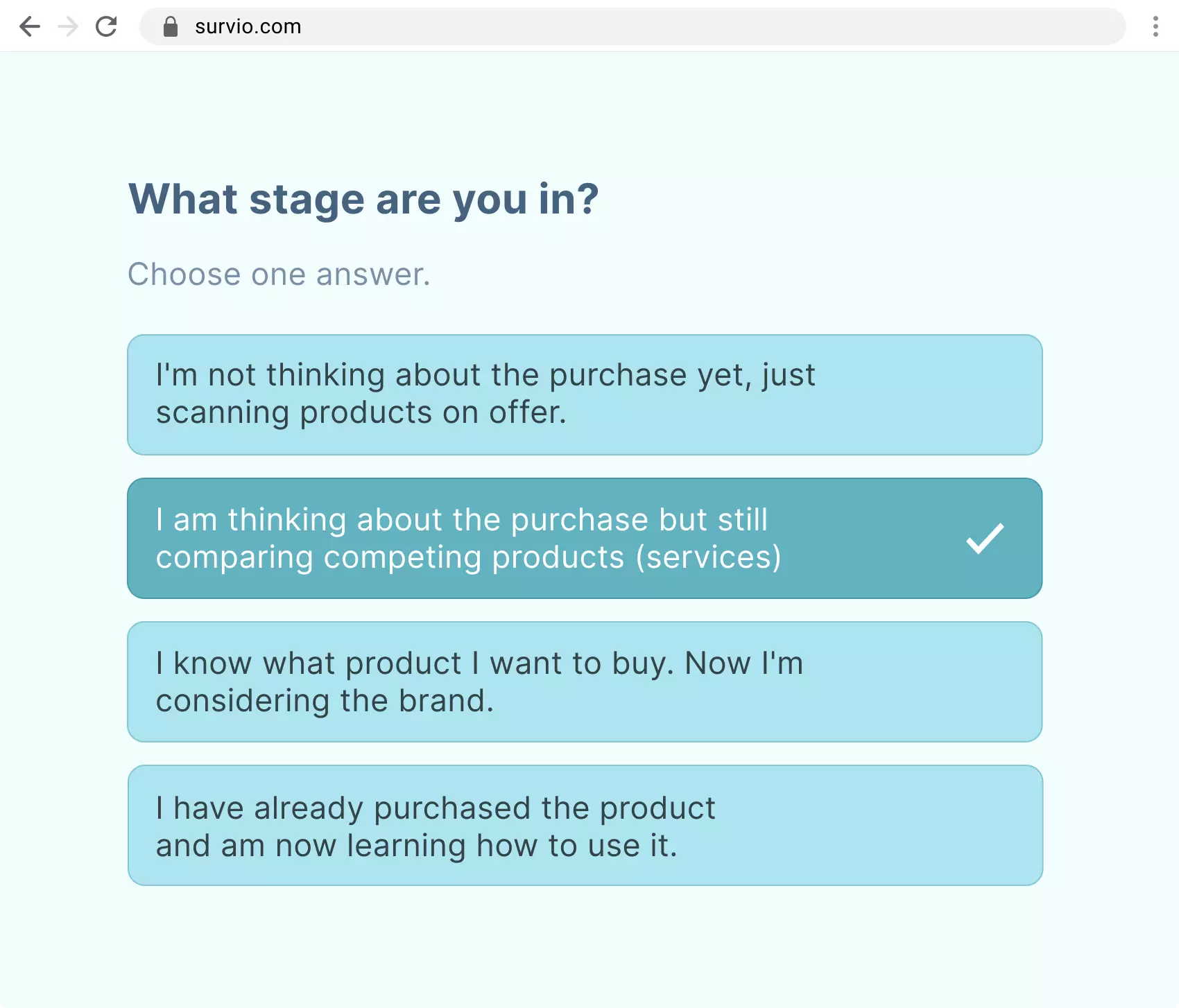Click the "Choose one answer." instruction text

279,275
